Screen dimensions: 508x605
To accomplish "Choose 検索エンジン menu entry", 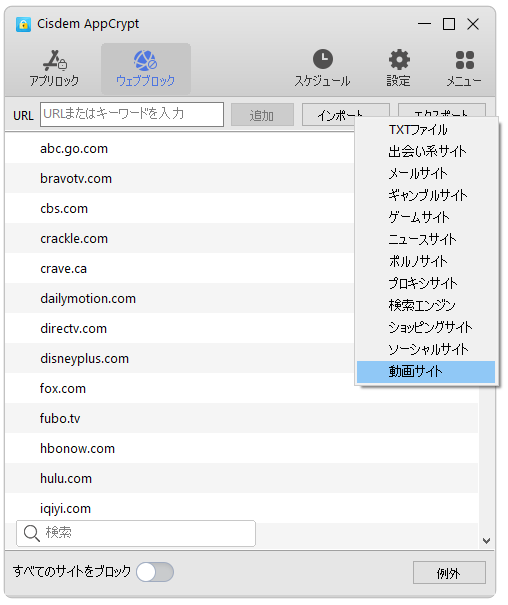I will (x=426, y=305).
